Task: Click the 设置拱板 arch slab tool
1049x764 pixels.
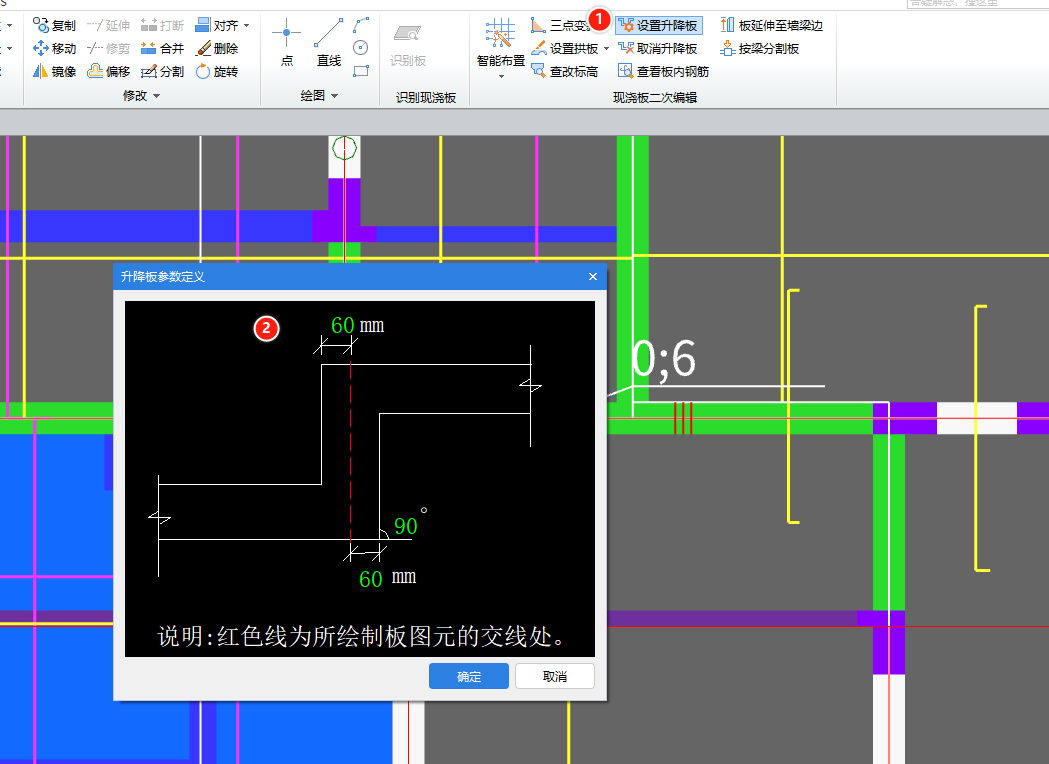Action: point(565,48)
